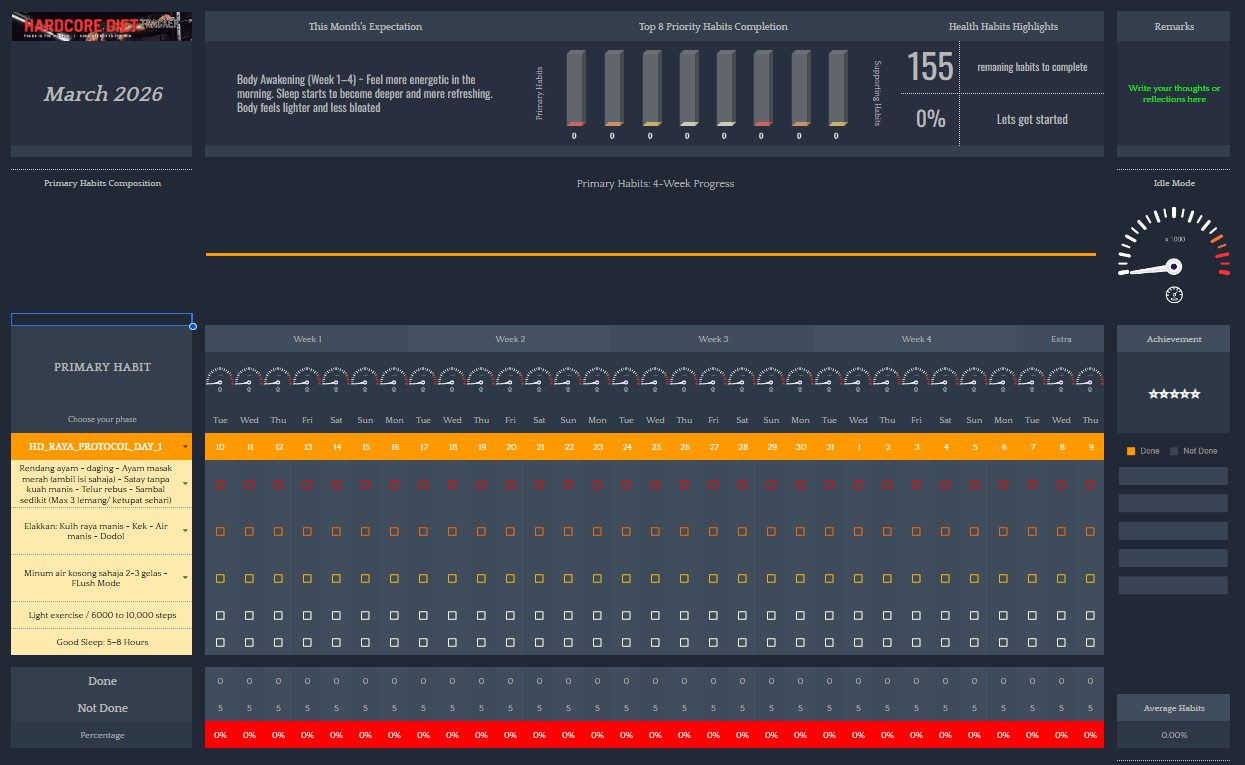Click the mini gauge above date 10
1245x765 pixels.
pos(220,379)
